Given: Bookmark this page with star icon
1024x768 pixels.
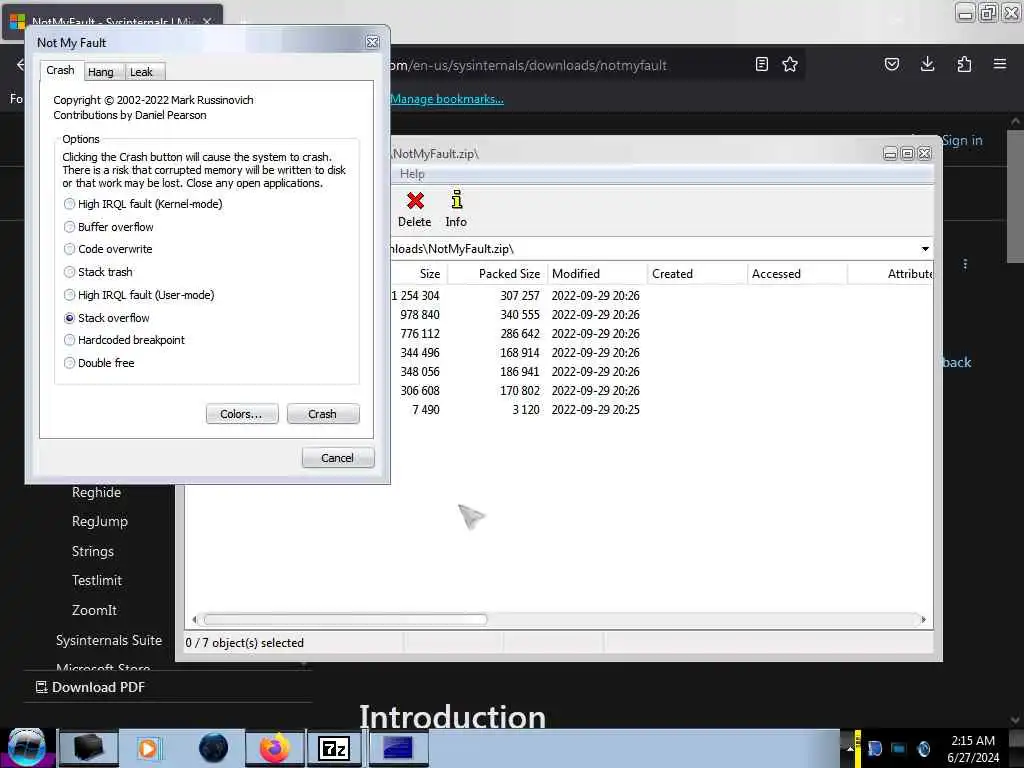Looking at the screenshot, I should coord(790,64).
